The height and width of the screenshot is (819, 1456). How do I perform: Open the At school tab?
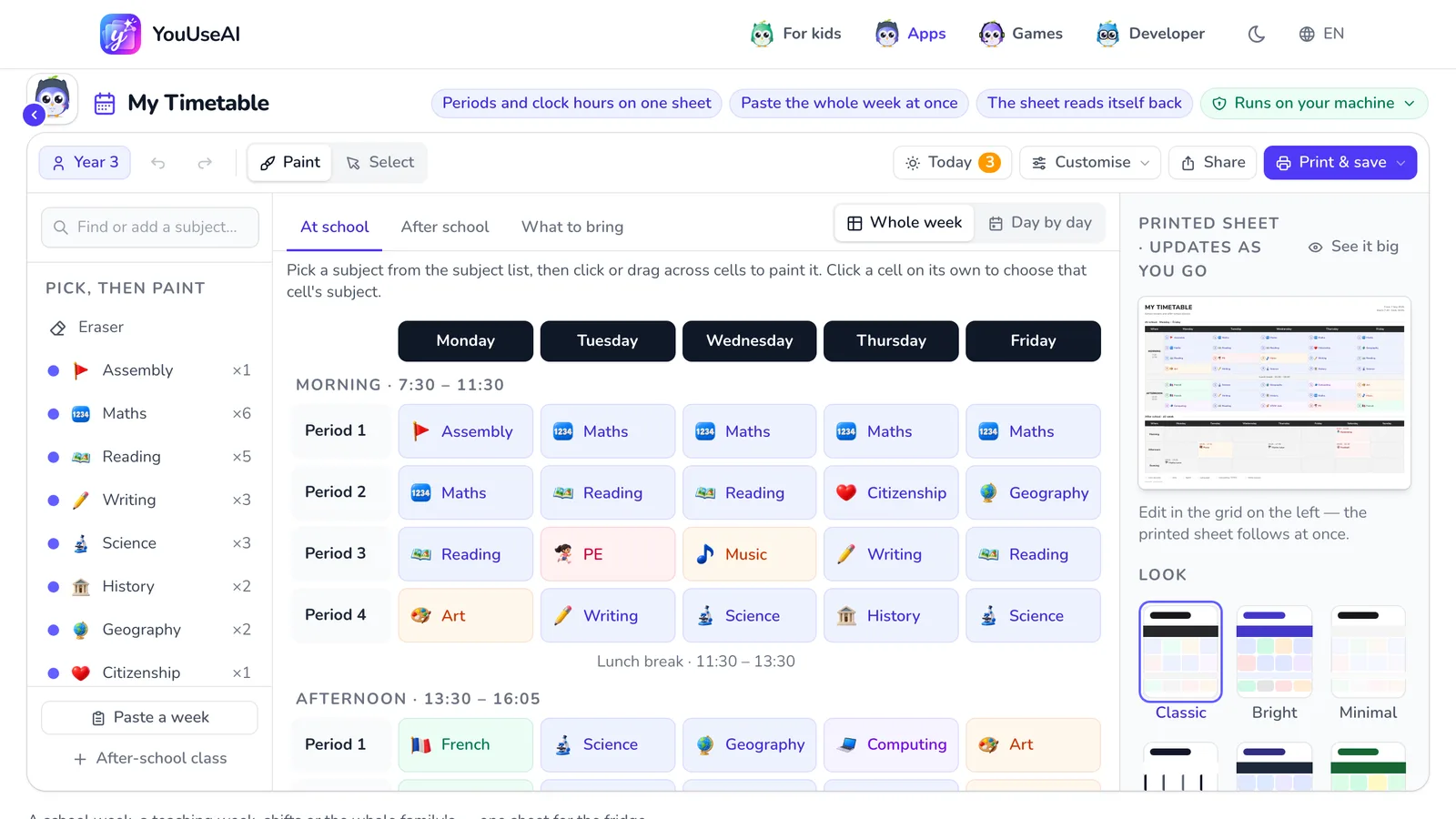(x=335, y=227)
